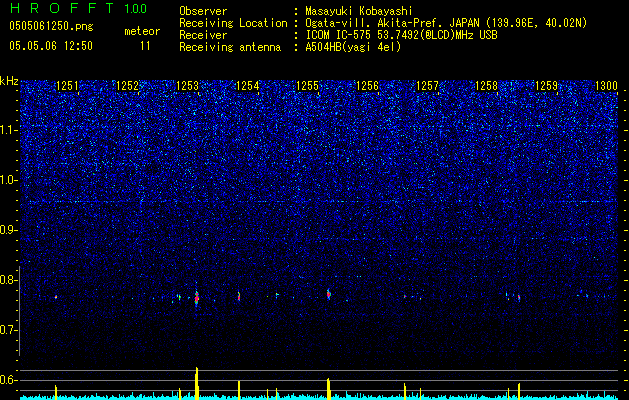Viewport: 629px width, 400px height.
Task: Click the Receiving antenna label
Action: tap(230, 47)
